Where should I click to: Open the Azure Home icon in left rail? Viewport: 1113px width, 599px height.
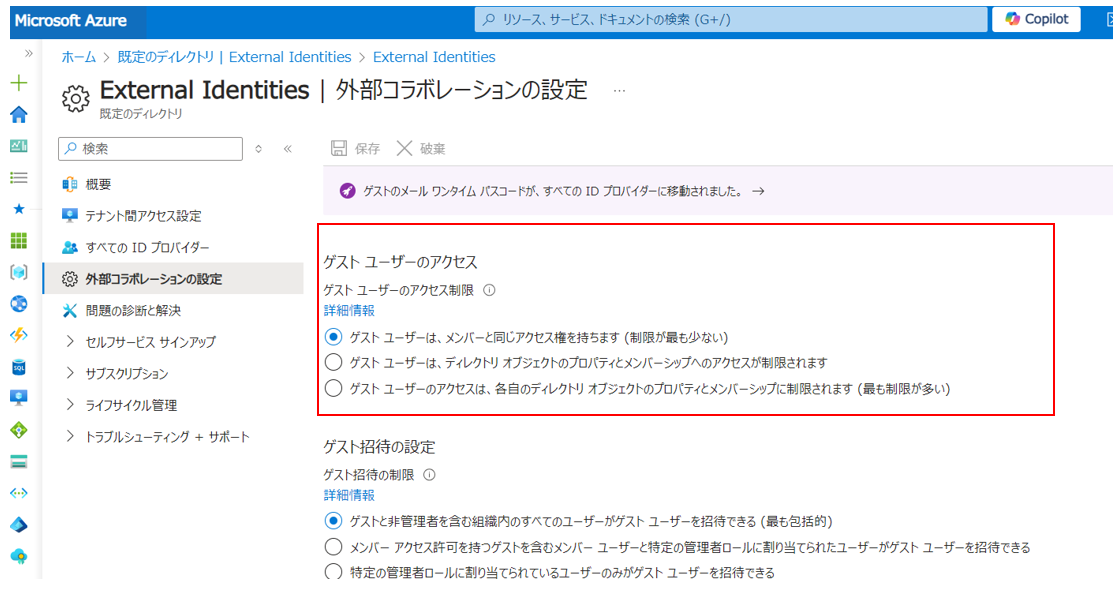(x=18, y=114)
